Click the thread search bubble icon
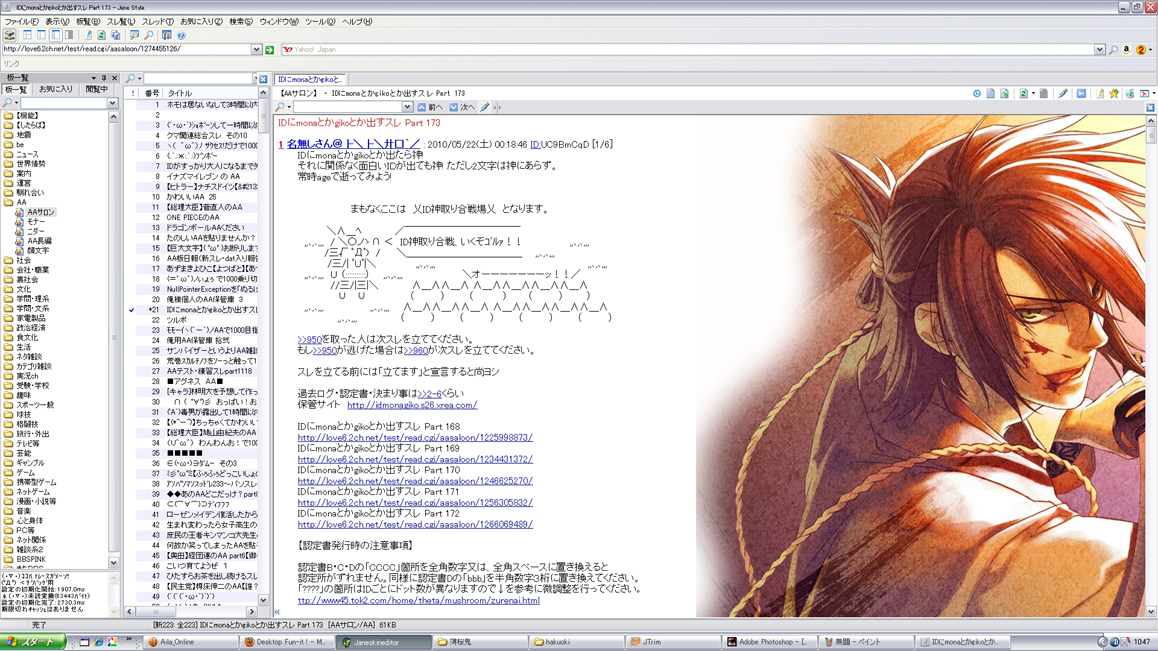Image resolution: width=1158 pixels, height=651 pixels. pyautogui.click(x=134, y=35)
